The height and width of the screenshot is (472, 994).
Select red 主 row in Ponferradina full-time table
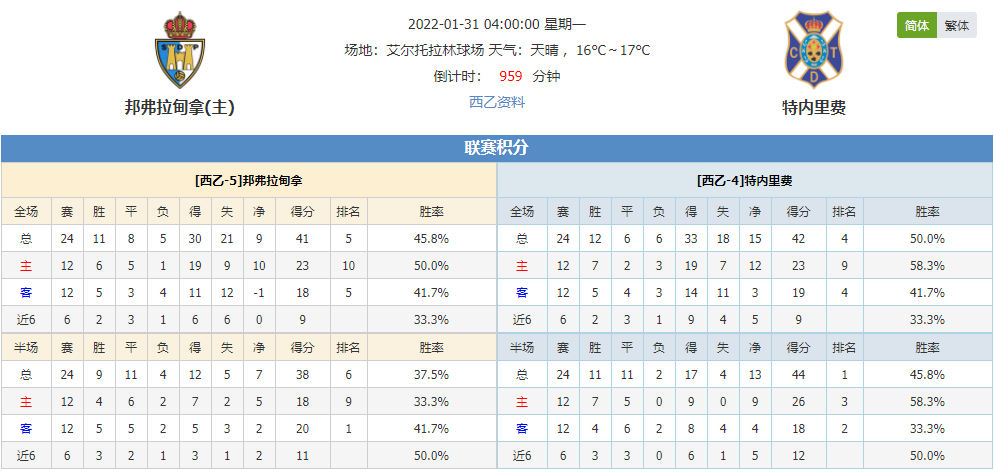(x=249, y=266)
